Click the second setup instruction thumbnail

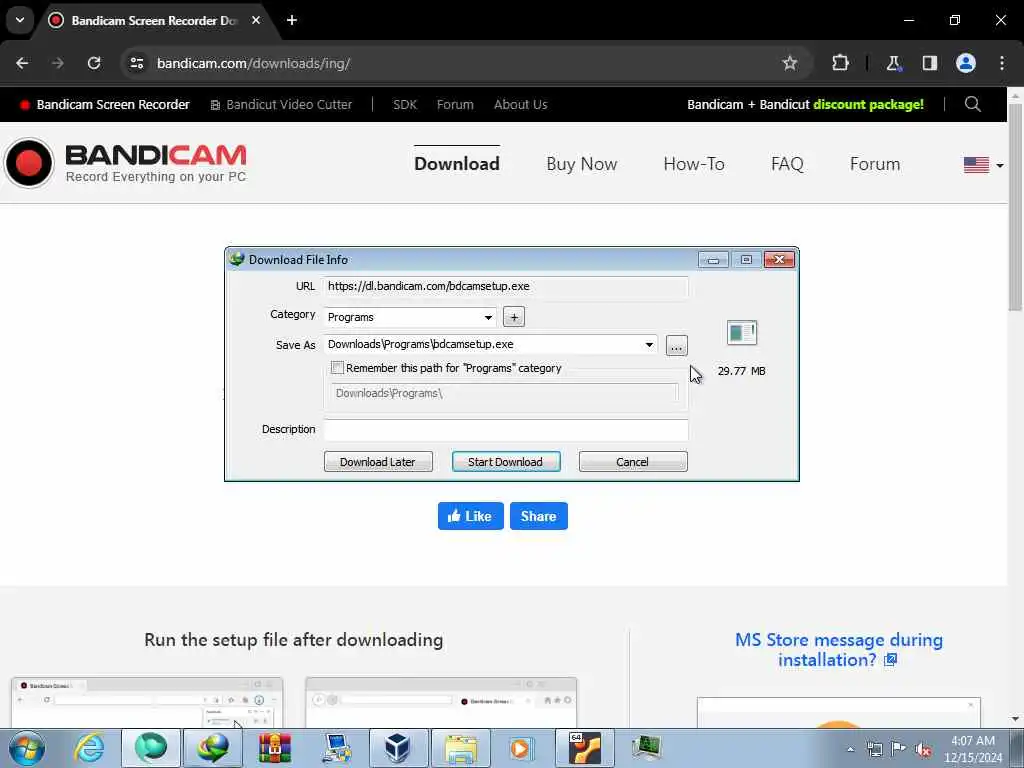coord(441,703)
